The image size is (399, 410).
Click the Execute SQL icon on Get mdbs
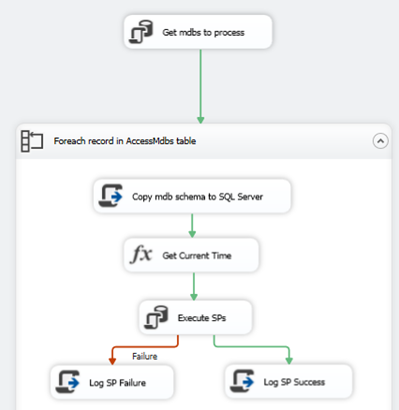point(141,32)
